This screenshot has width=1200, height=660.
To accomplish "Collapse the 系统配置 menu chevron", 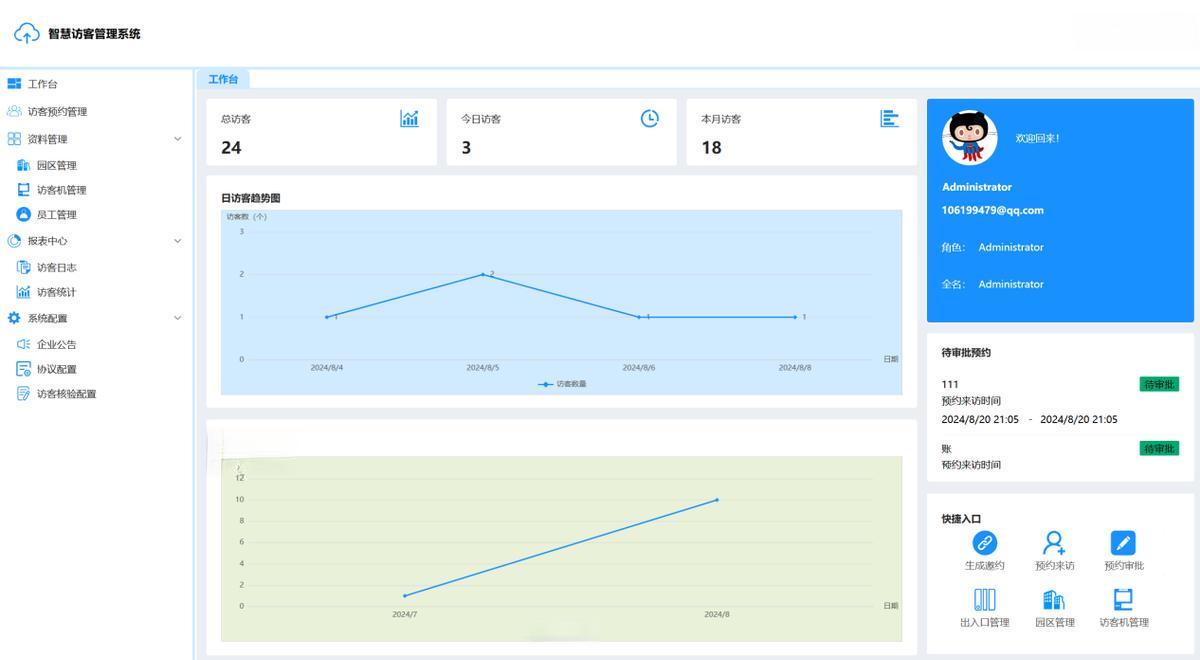I will point(178,318).
